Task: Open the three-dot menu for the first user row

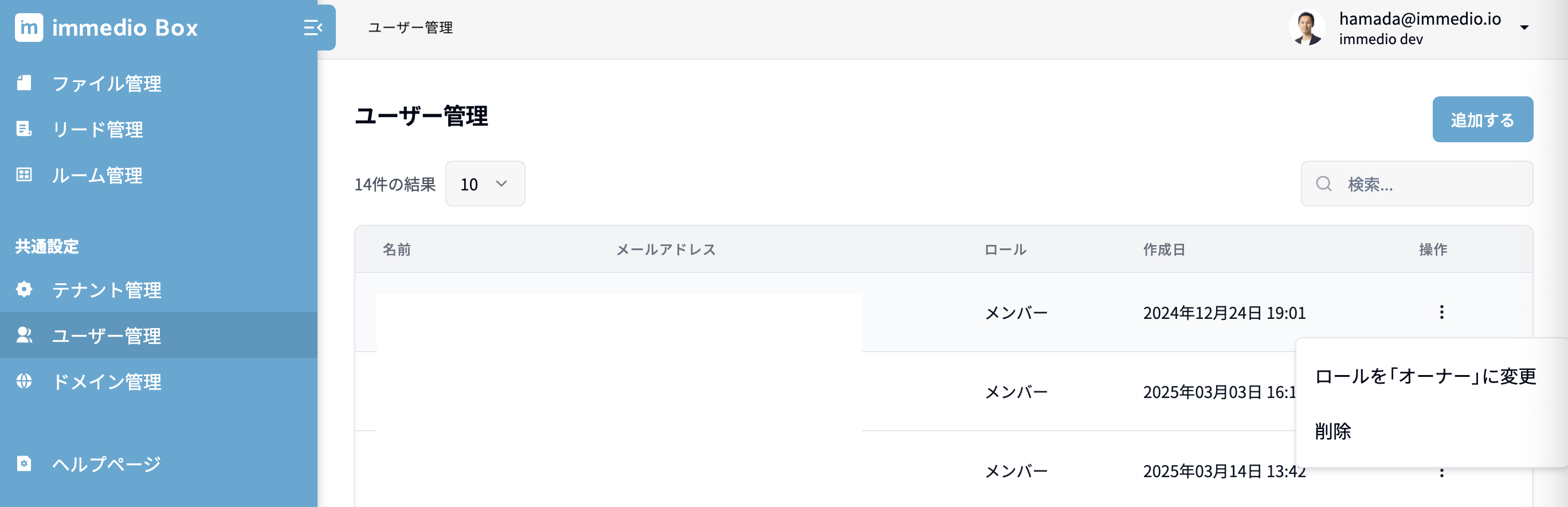Action: (x=1441, y=312)
